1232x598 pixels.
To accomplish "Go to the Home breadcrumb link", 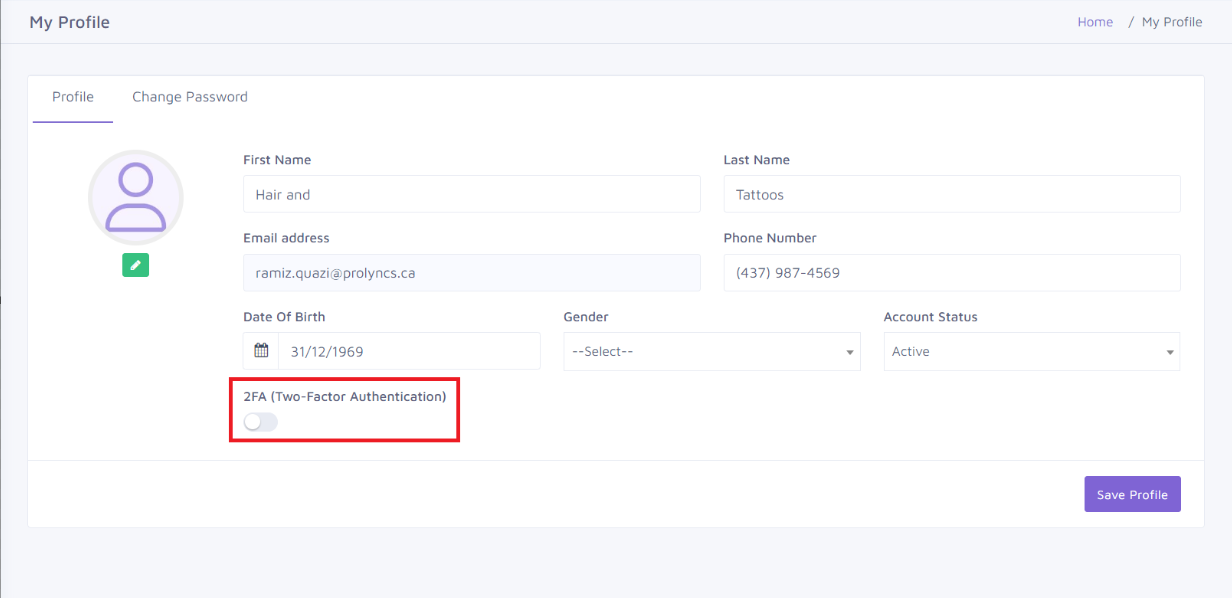I will click(x=1095, y=22).
